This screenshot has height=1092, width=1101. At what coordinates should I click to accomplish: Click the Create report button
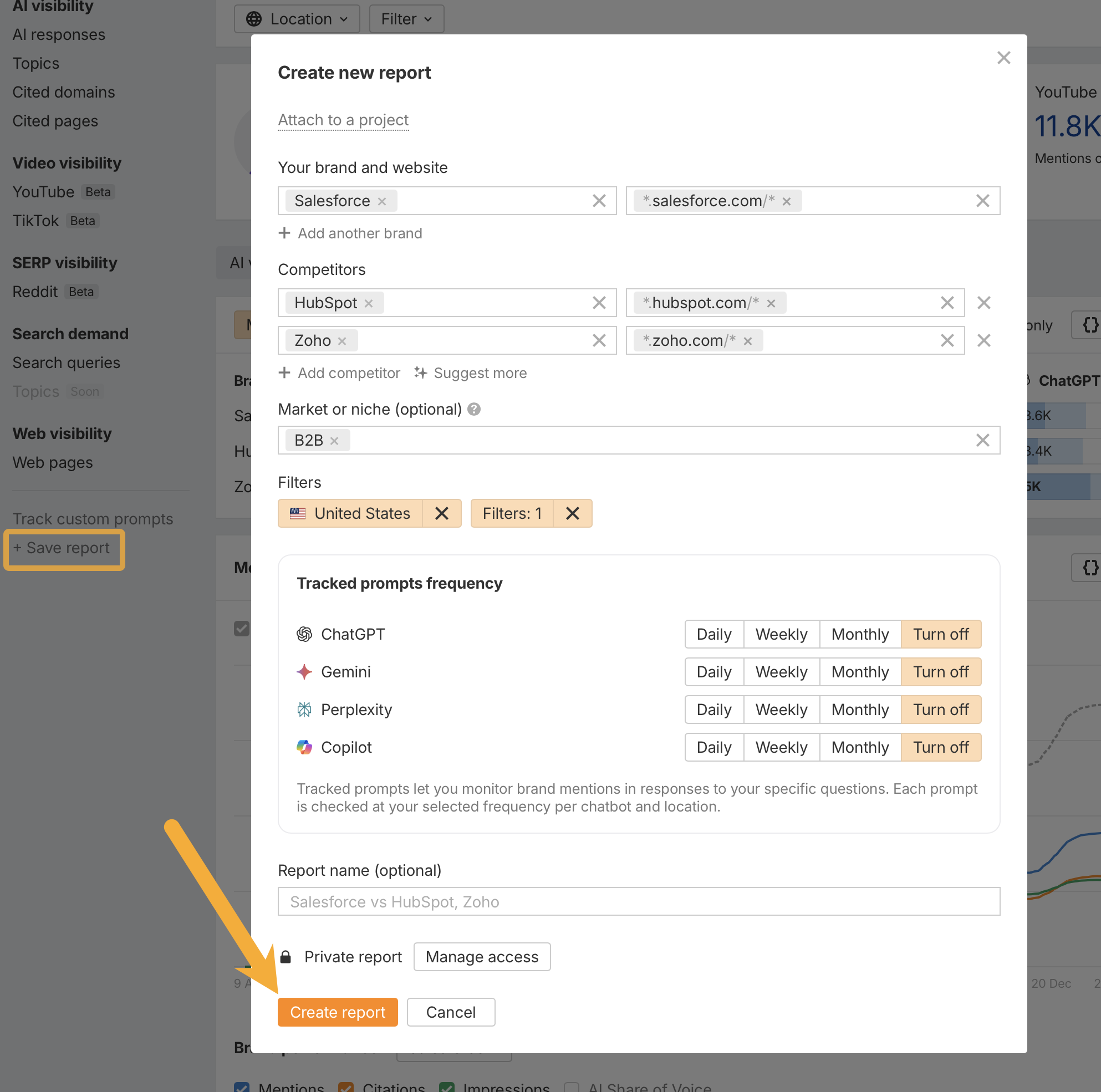tap(338, 1012)
